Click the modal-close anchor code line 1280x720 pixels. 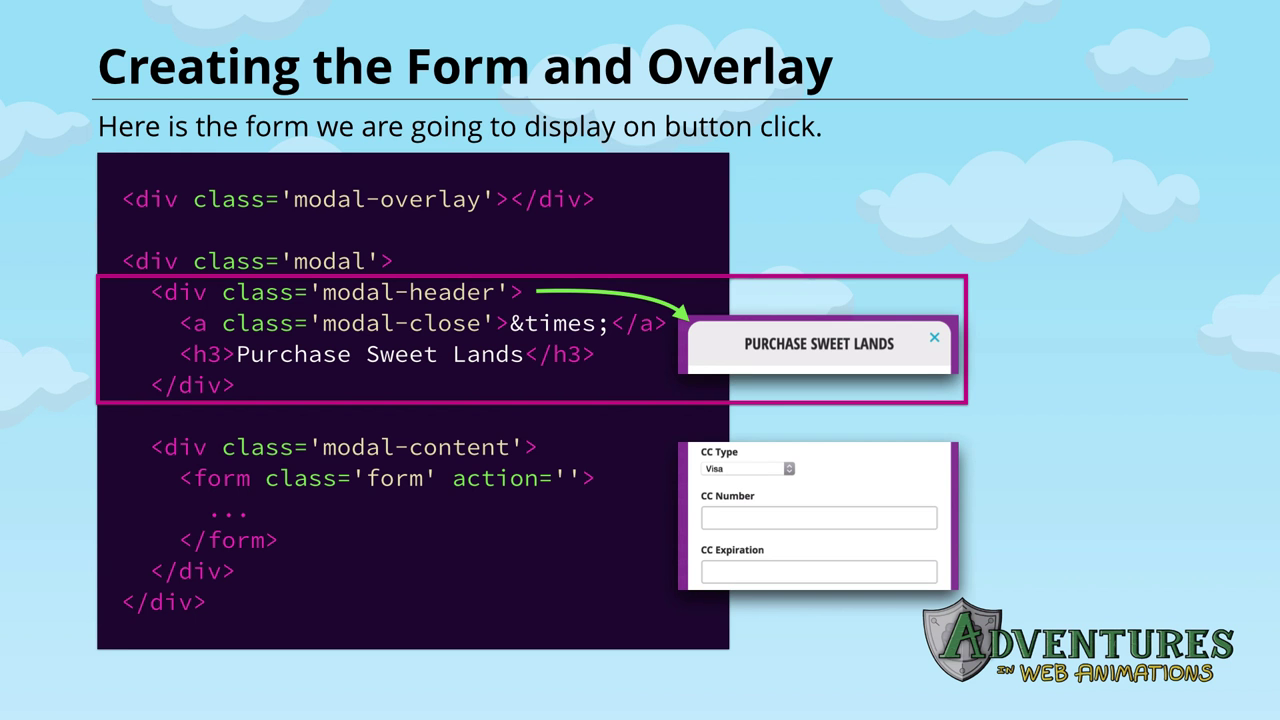(x=423, y=323)
